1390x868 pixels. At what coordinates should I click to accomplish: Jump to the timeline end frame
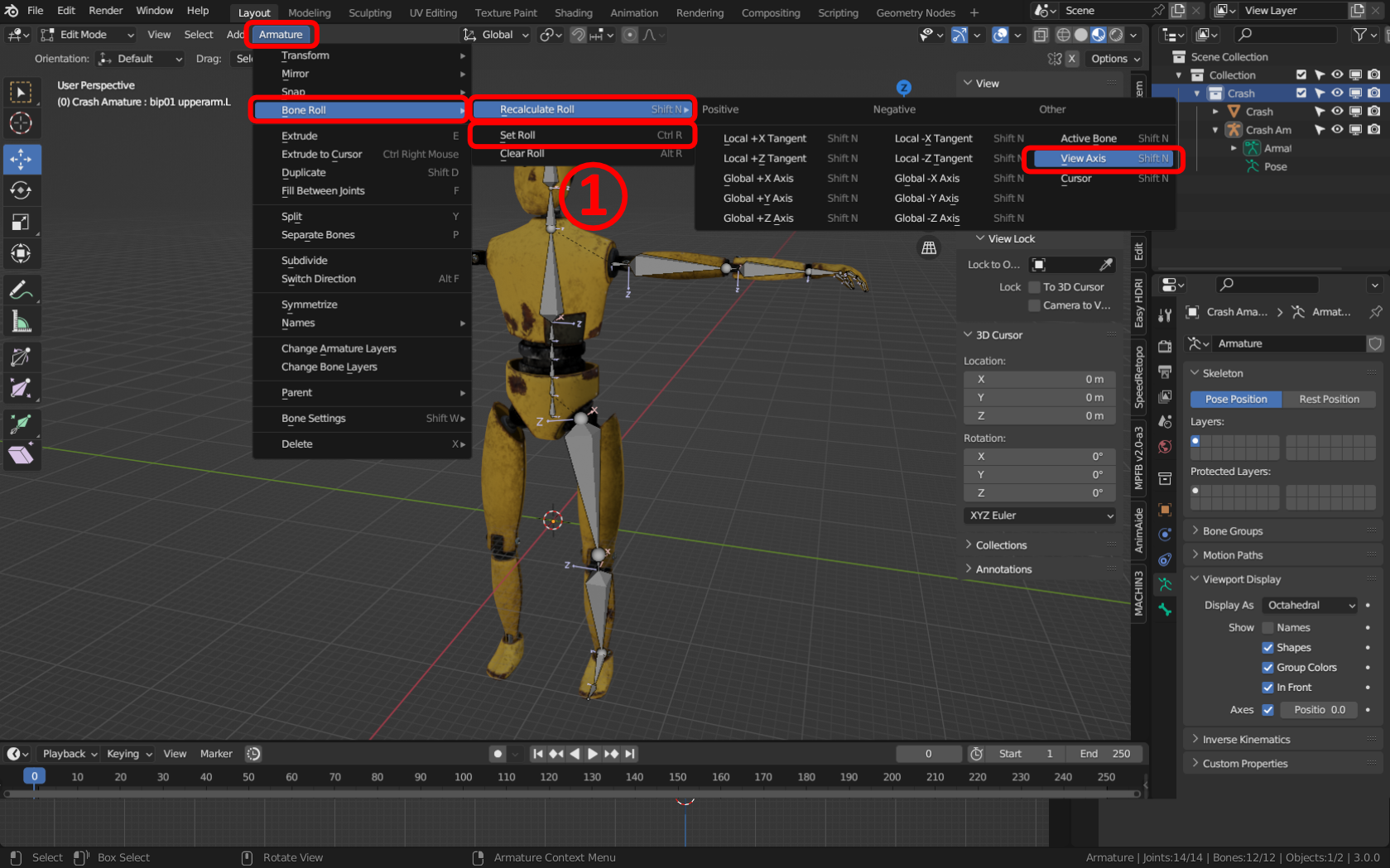click(630, 754)
